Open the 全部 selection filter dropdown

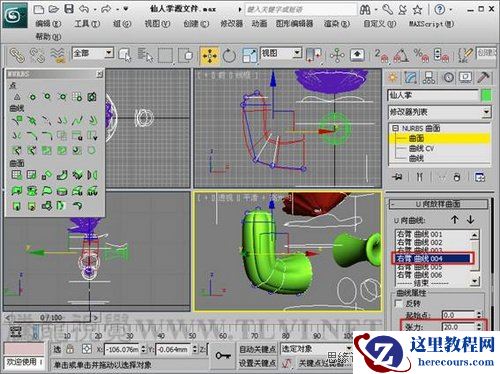pyautogui.click(x=109, y=53)
